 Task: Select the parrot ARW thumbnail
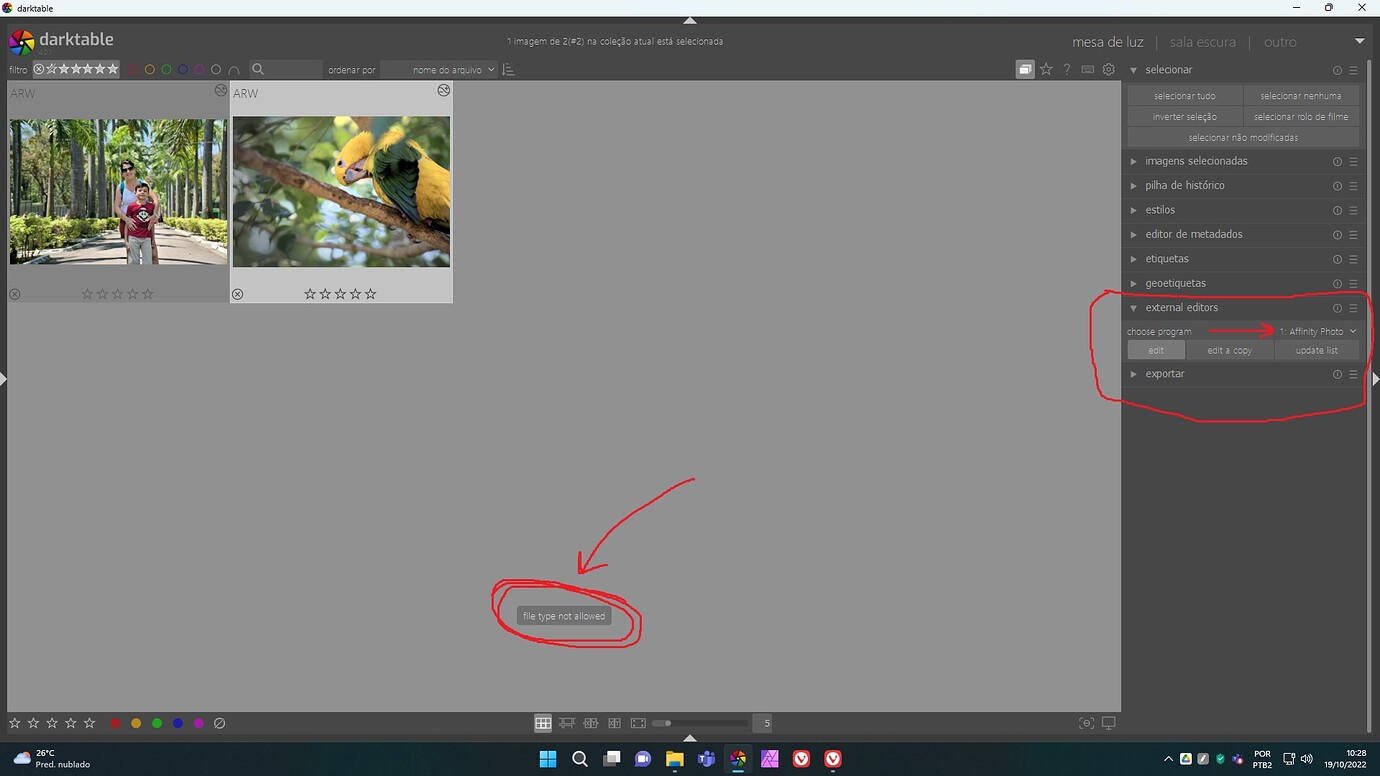point(341,190)
